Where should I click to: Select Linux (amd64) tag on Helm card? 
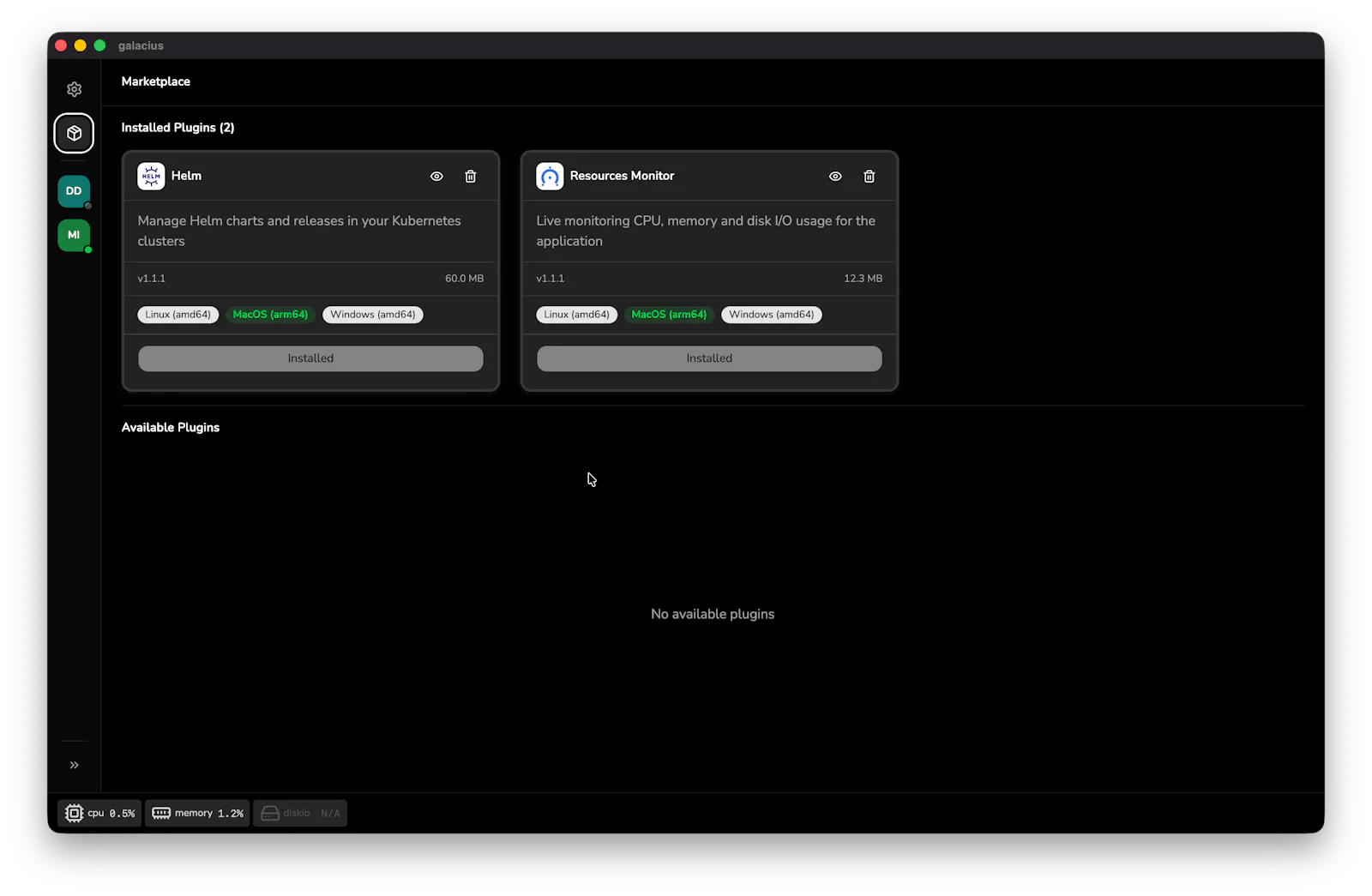pyautogui.click(x=178, y=315)
